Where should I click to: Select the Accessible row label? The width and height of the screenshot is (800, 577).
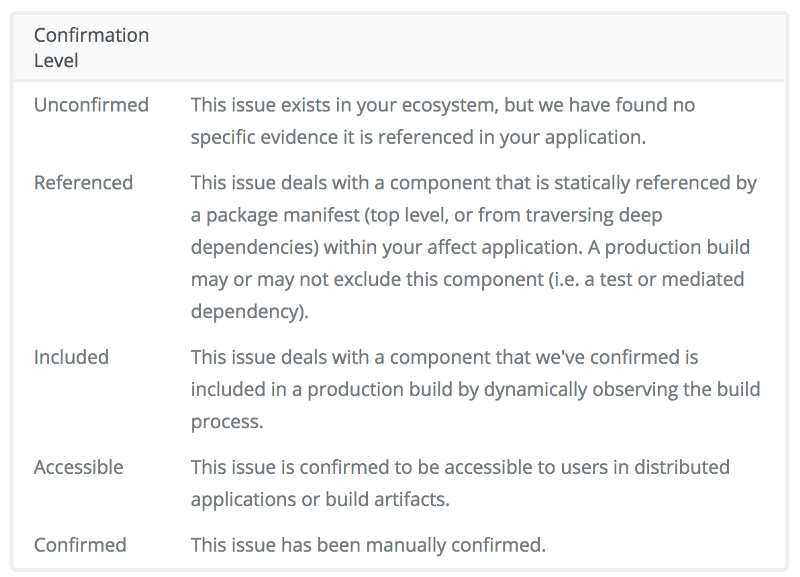tap(78, 467)
